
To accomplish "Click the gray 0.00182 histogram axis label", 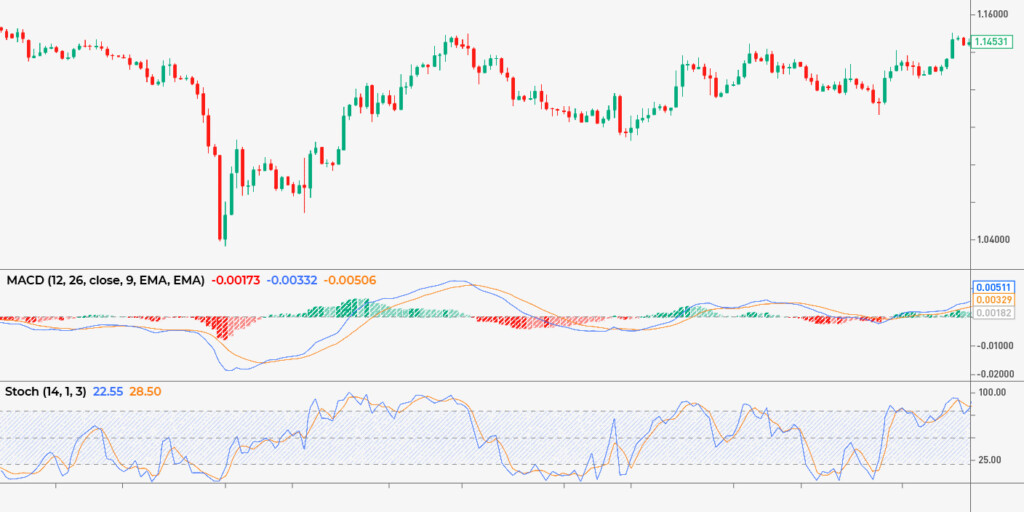I will click(x=996, y=313).
